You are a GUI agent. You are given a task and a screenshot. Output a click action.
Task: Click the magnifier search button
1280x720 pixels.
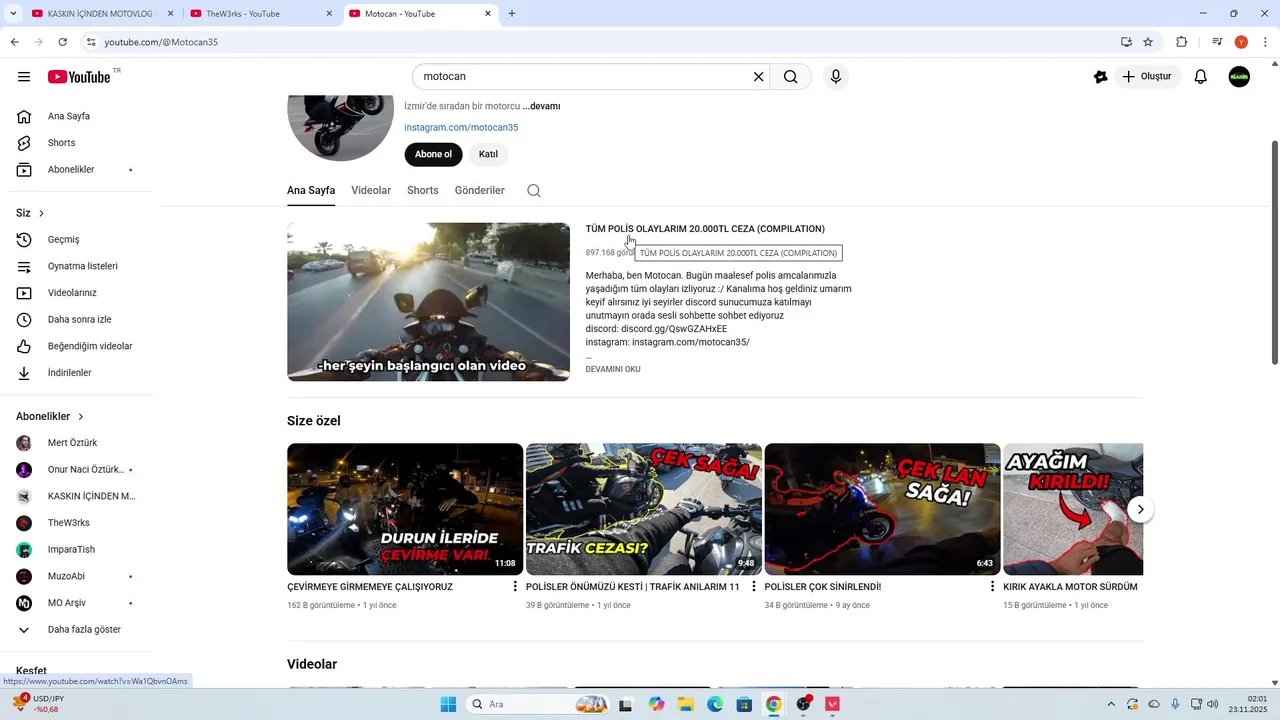coord(791,77)
